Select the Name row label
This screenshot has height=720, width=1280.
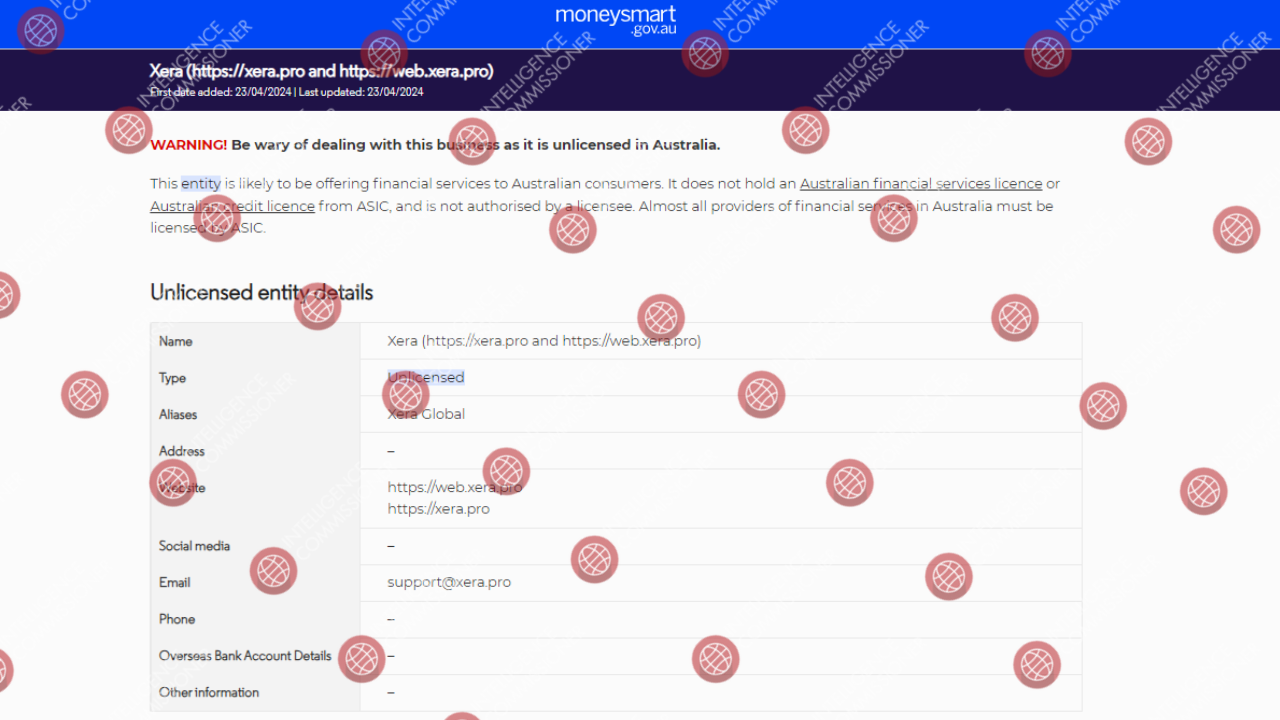pyautogui.click(x=176, y=341)
